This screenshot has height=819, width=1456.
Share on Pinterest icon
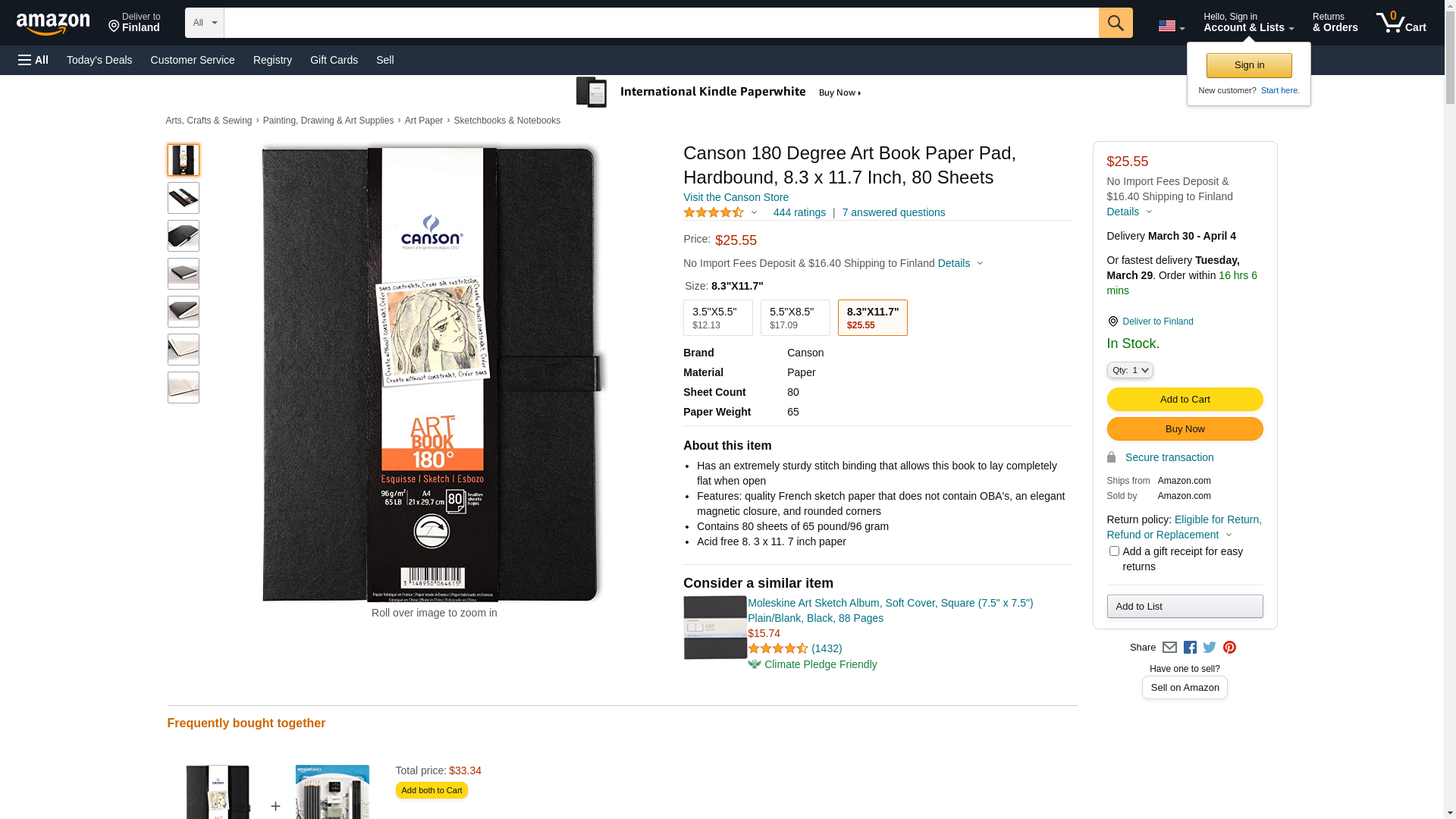1229,648
